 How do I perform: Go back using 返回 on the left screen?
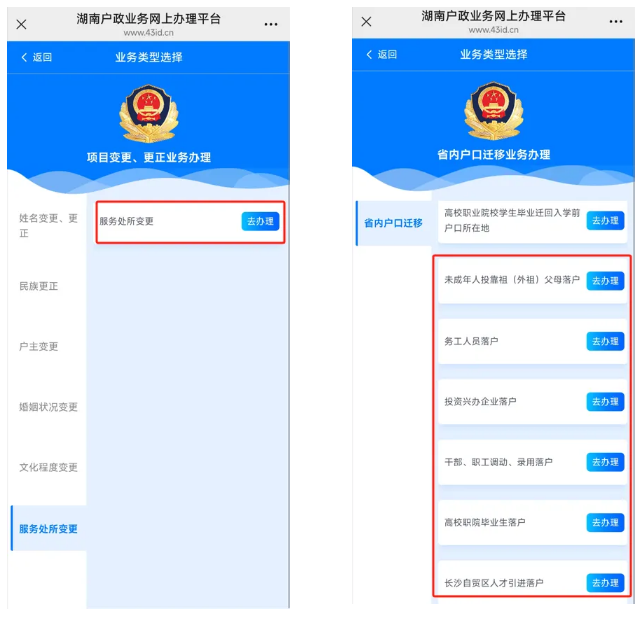tap(36, 57)
